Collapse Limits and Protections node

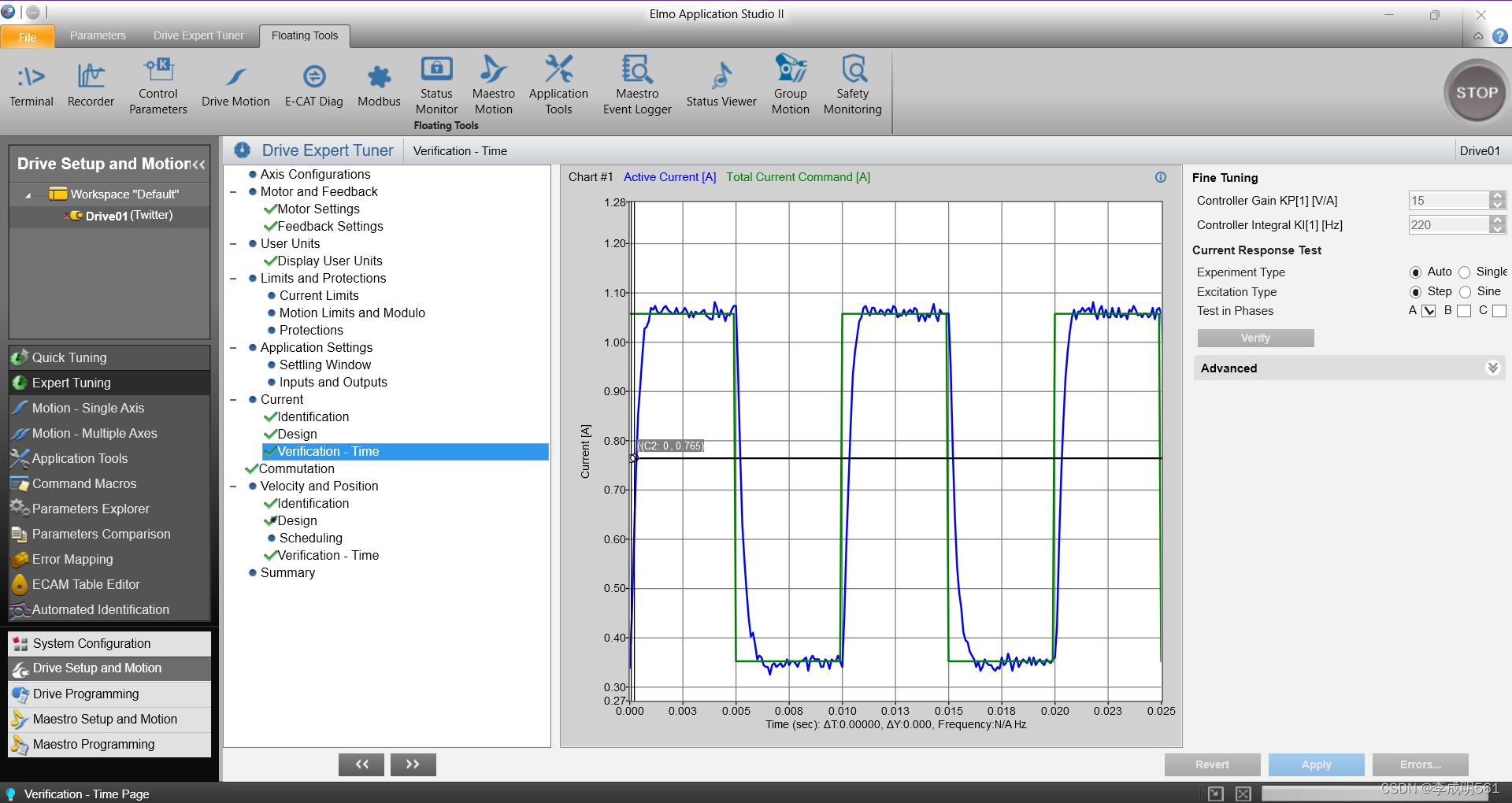(x=233, y=279)
